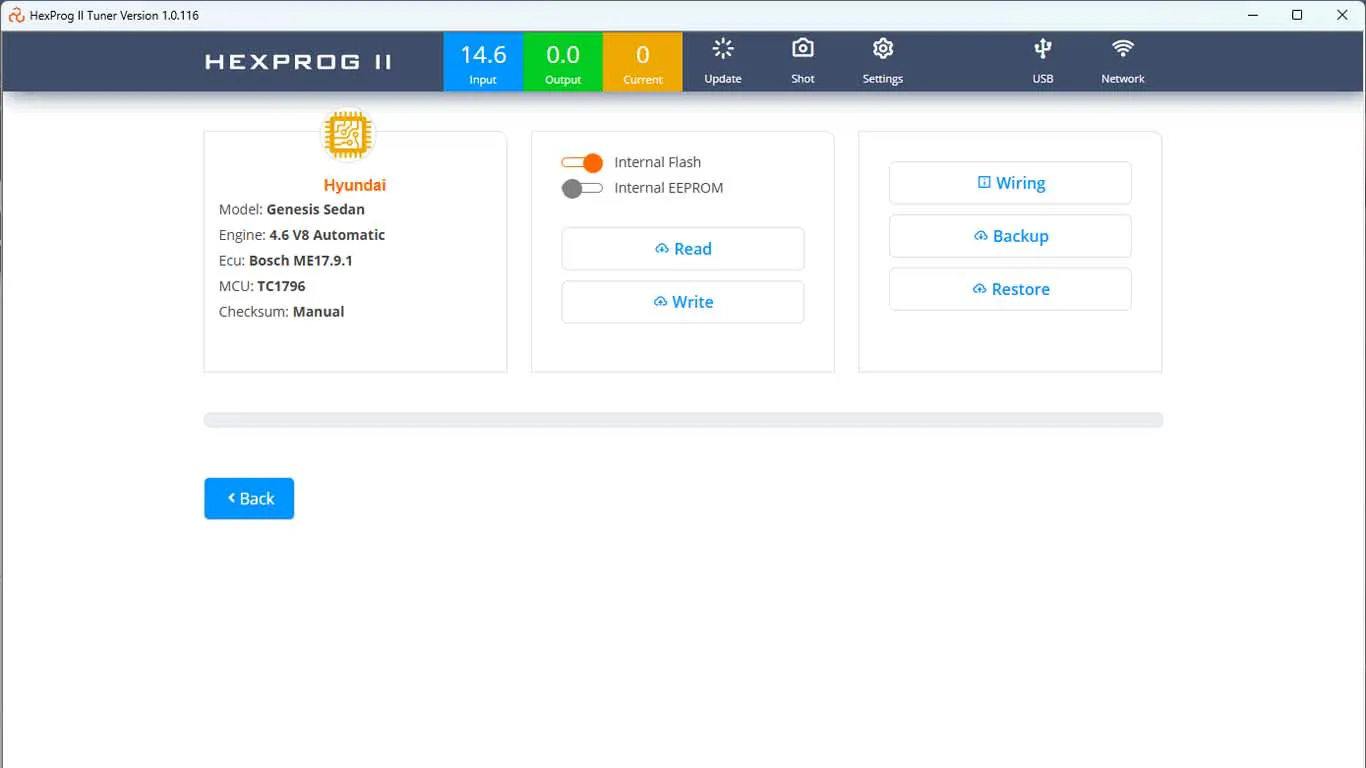Open Settings gear in header
This screenshot has height=768, width=1366.
(x=883, y=61)
